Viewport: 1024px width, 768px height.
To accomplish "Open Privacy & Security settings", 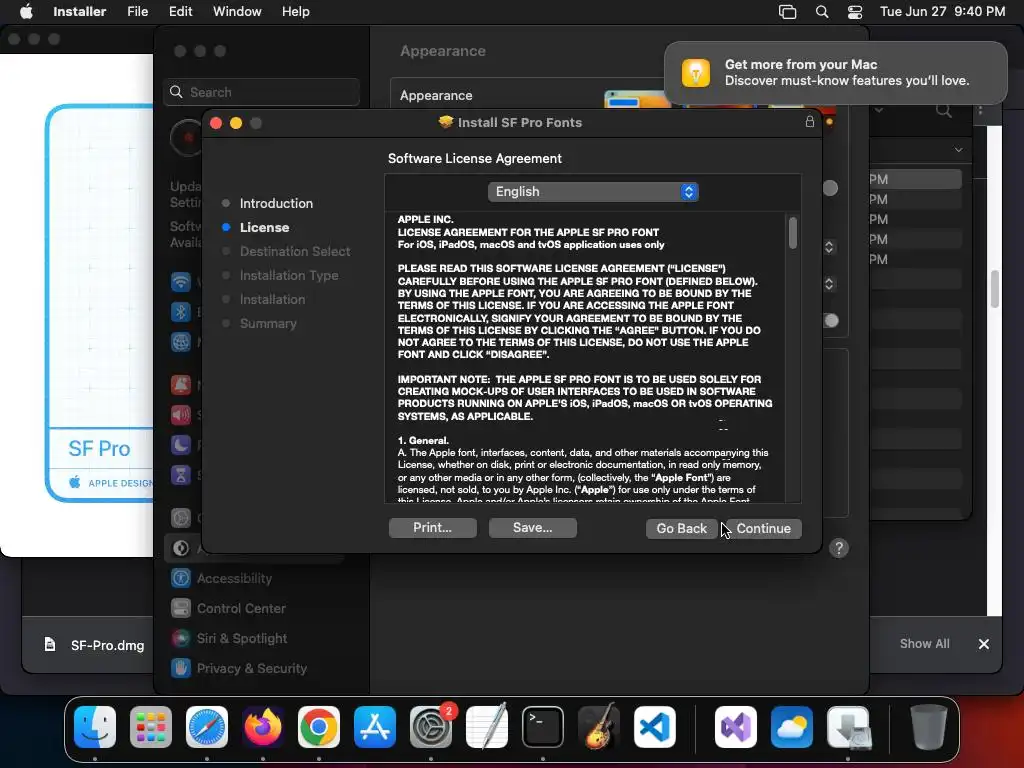I will [251, 668].
